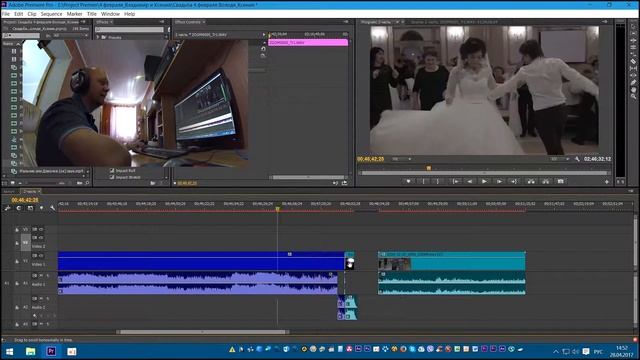Open the Edit menu
Image resolution: width=640 pixels, height=360 pixels.
(18, 14)
